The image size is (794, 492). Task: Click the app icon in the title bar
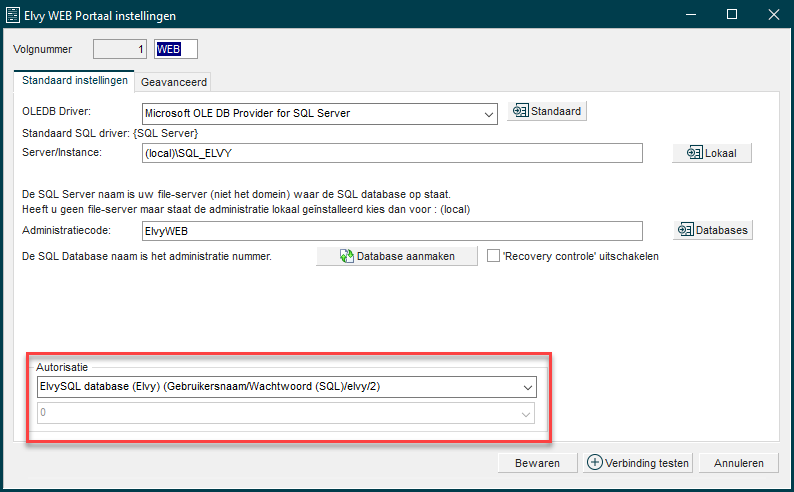tap(13, 15)
